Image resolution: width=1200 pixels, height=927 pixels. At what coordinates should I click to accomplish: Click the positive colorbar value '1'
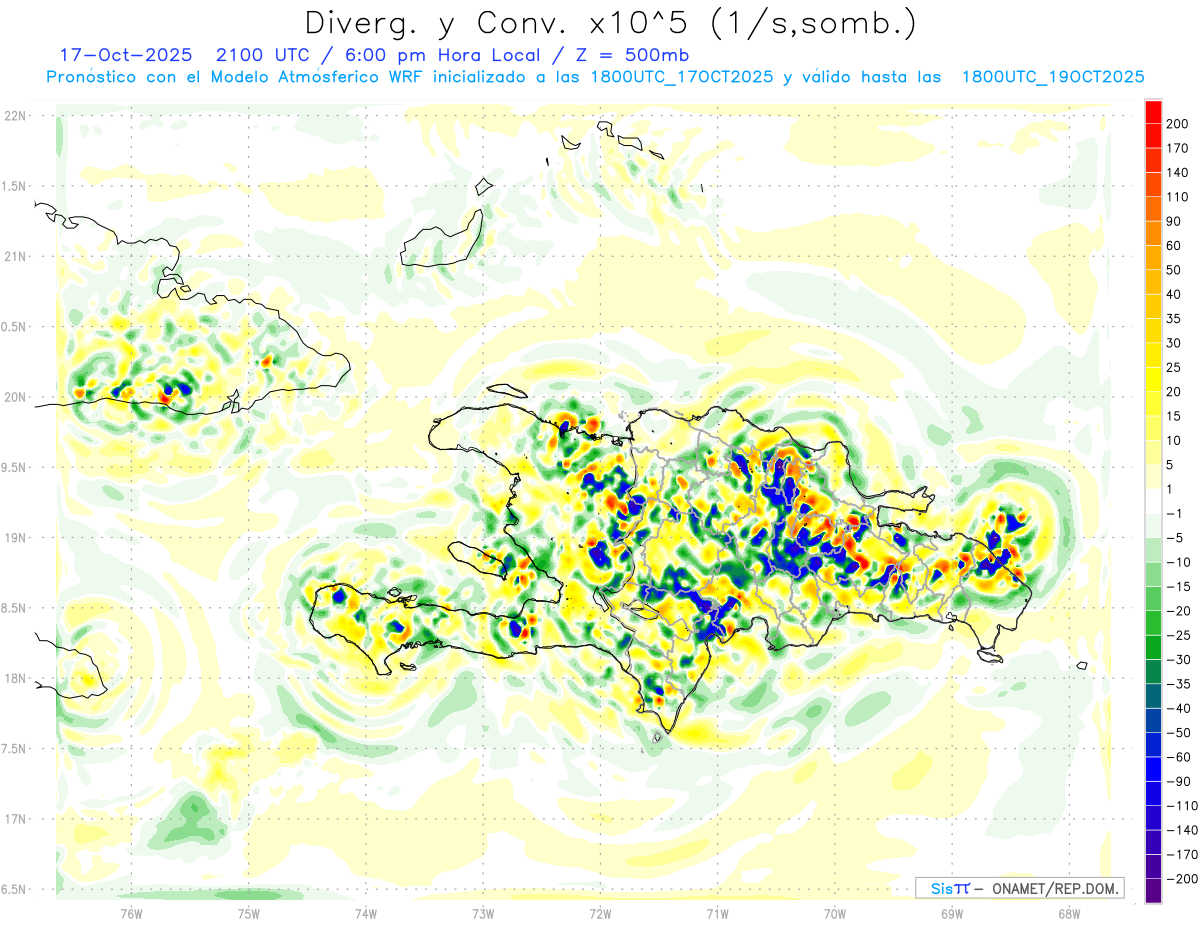1170,489
